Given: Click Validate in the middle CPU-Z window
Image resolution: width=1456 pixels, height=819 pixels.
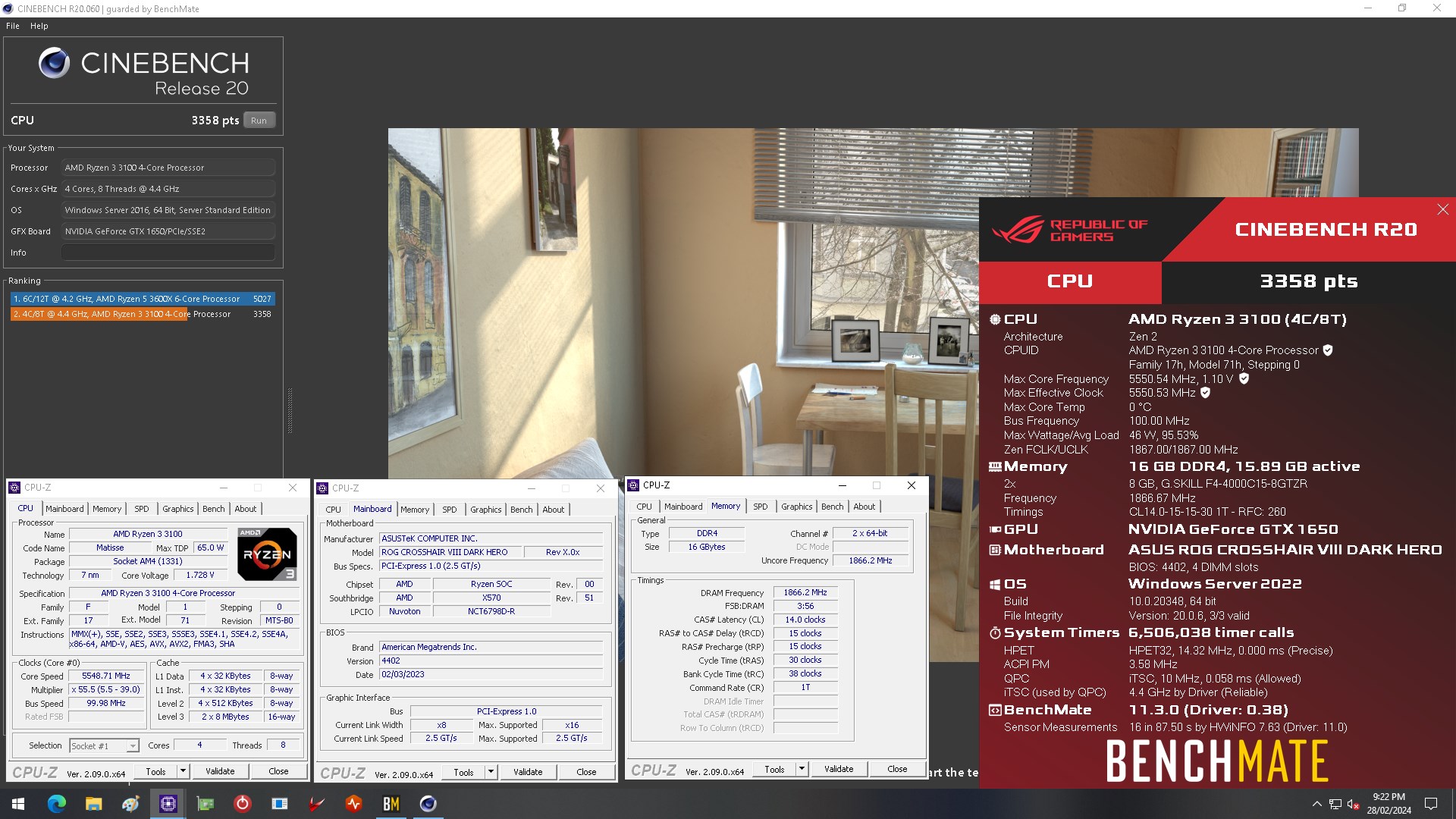Looking at the screenshot, I should [x=528, y=772].
